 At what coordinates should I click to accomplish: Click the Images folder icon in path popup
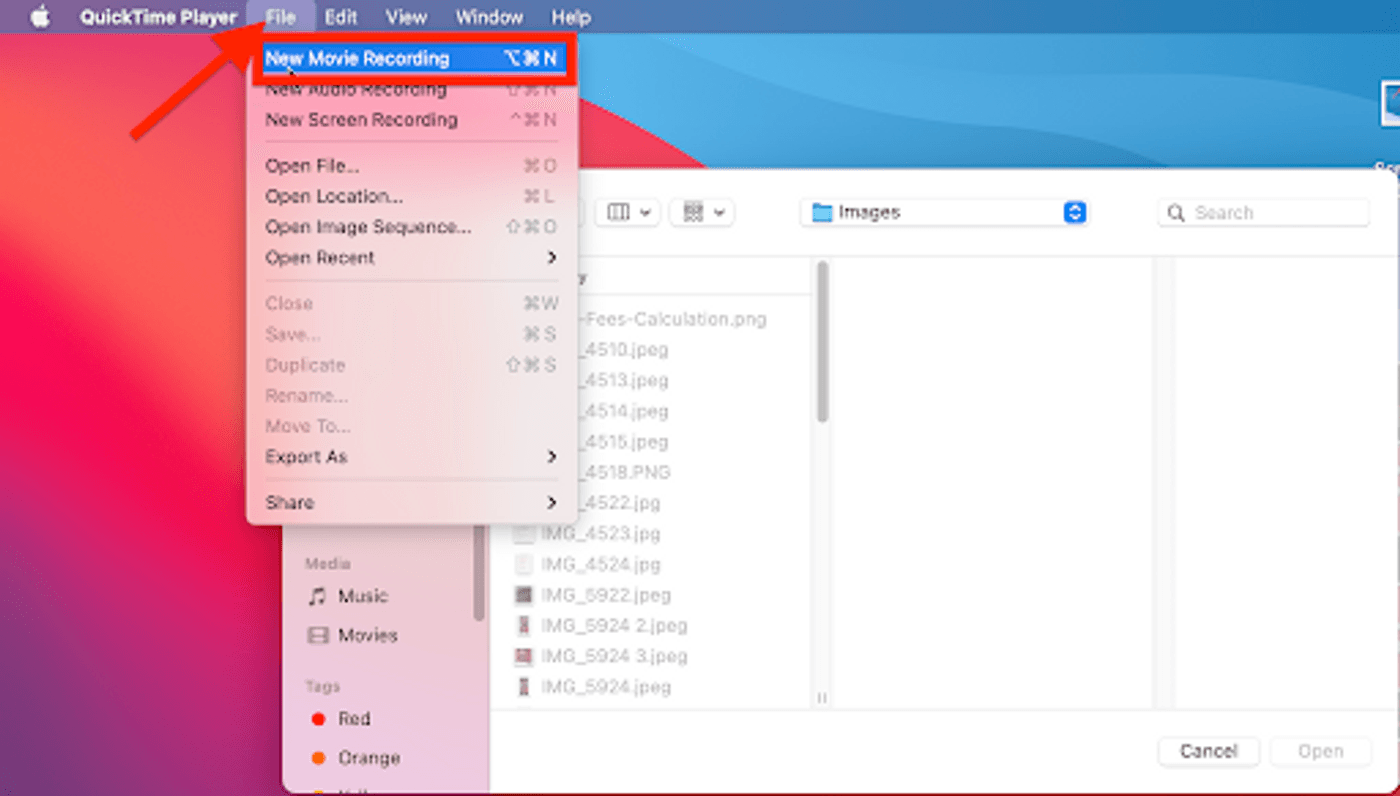point(822,213)
